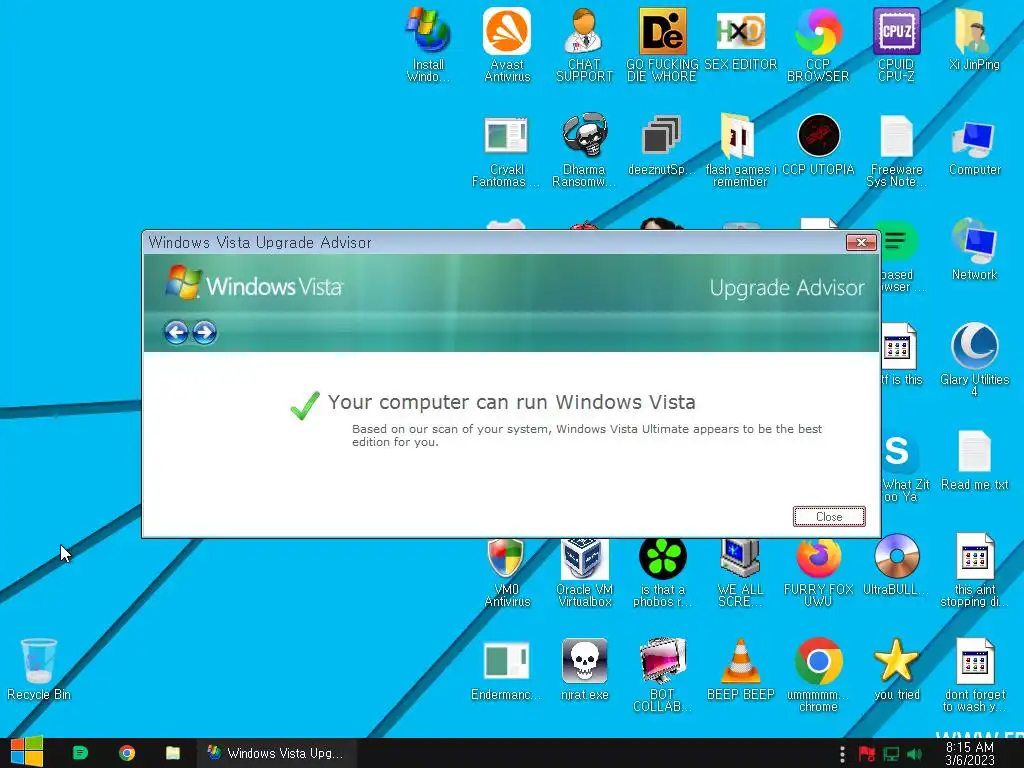Select the Windows Vista Upg... taskbar button
The image size is (1024, 768).
[277, 753]
